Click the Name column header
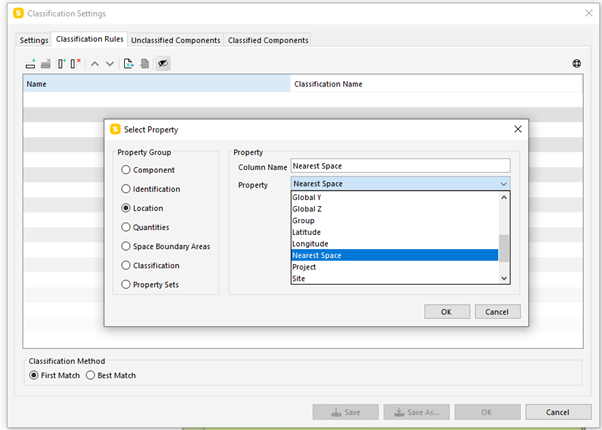Image resolution: width=602 pixels, height=430 pixels. tap(157, 84)
